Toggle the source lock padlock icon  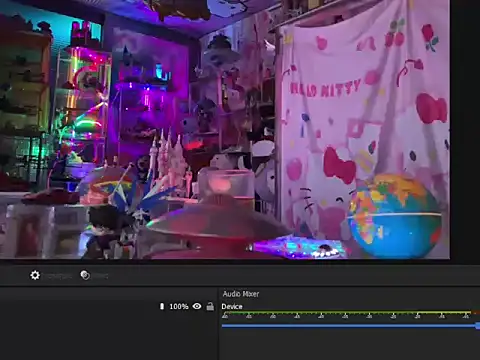click(210, 306)
